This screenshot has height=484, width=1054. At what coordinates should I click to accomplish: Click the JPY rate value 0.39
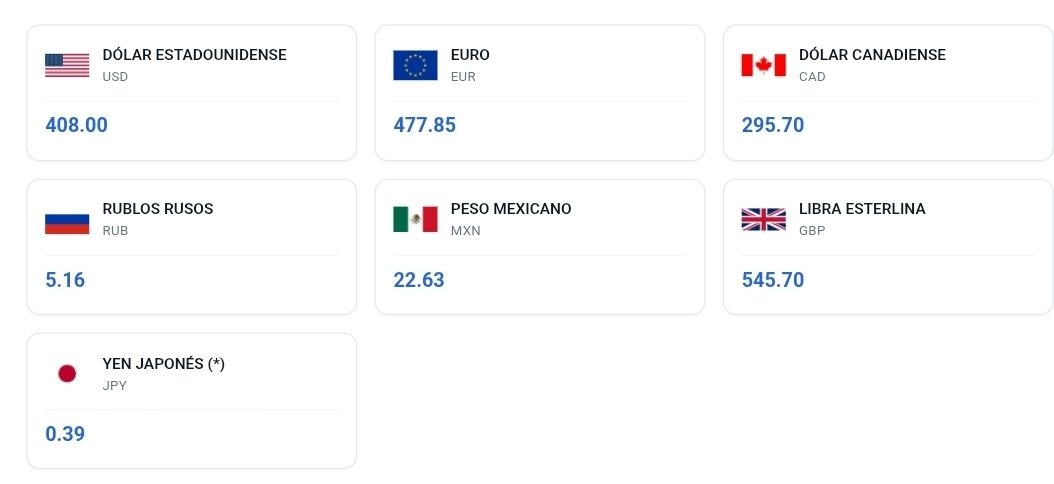tap(65, 434)
